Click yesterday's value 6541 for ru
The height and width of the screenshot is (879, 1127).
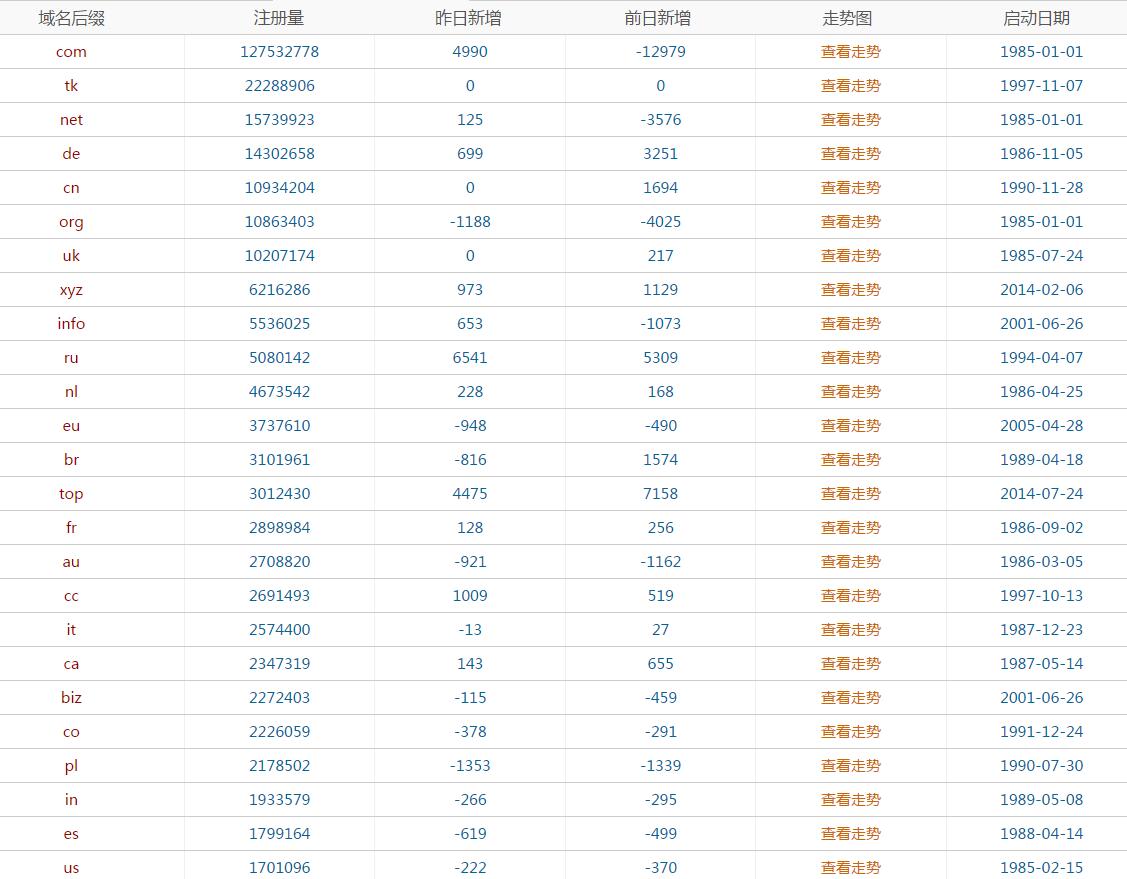pyautogui.click(x=470, y=358)
